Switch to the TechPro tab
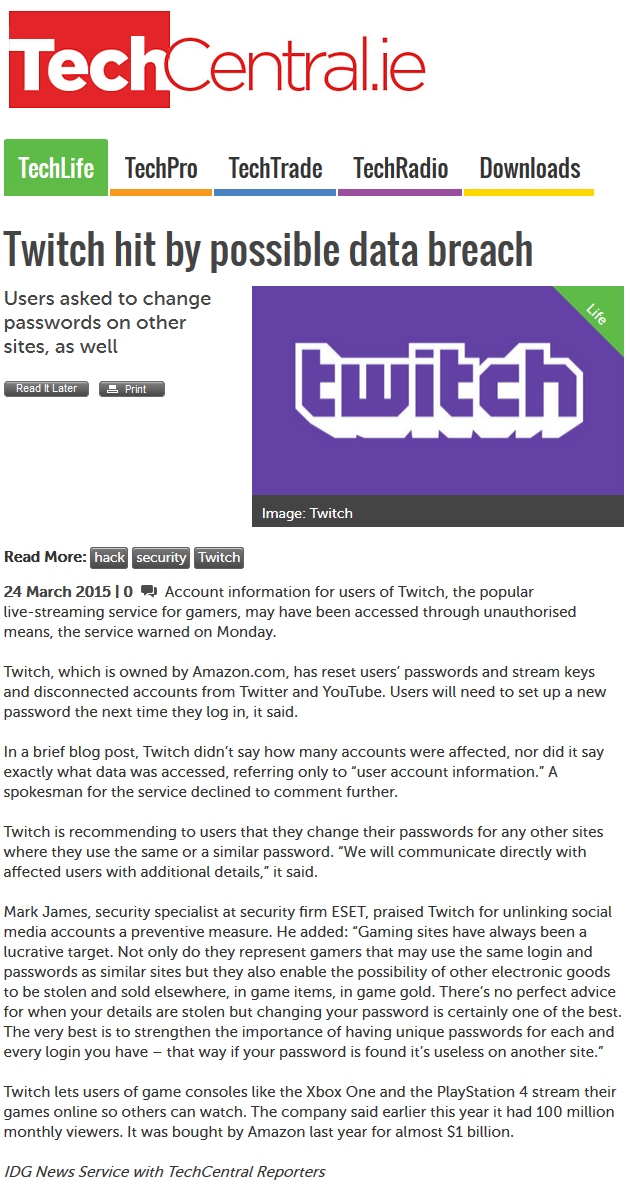 click(160, 168)
